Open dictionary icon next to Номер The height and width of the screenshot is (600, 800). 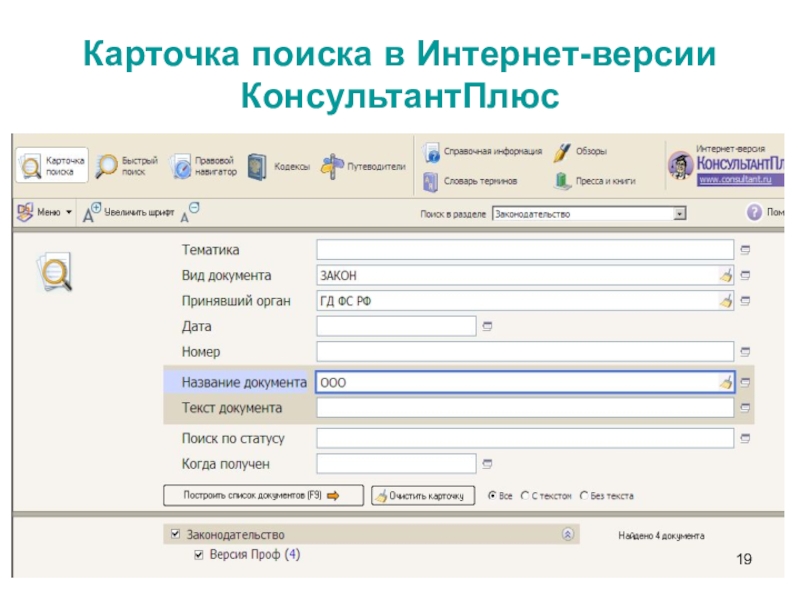tap(745, 352)
